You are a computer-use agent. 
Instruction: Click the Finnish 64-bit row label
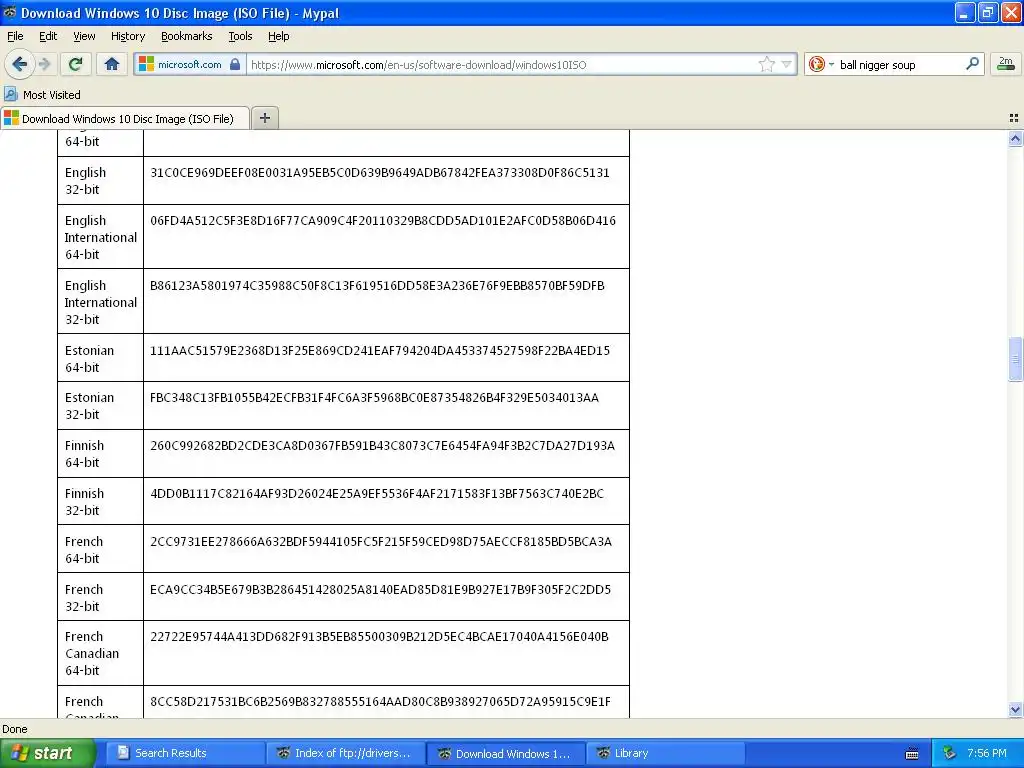tap(84, 454)
